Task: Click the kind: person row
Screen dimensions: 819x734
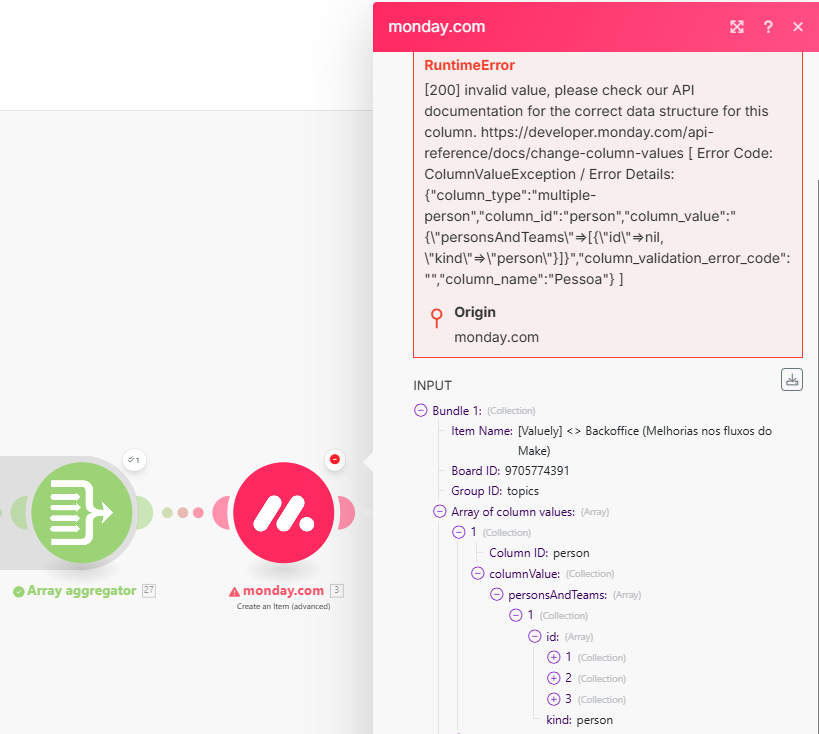Action: (580, 720)
